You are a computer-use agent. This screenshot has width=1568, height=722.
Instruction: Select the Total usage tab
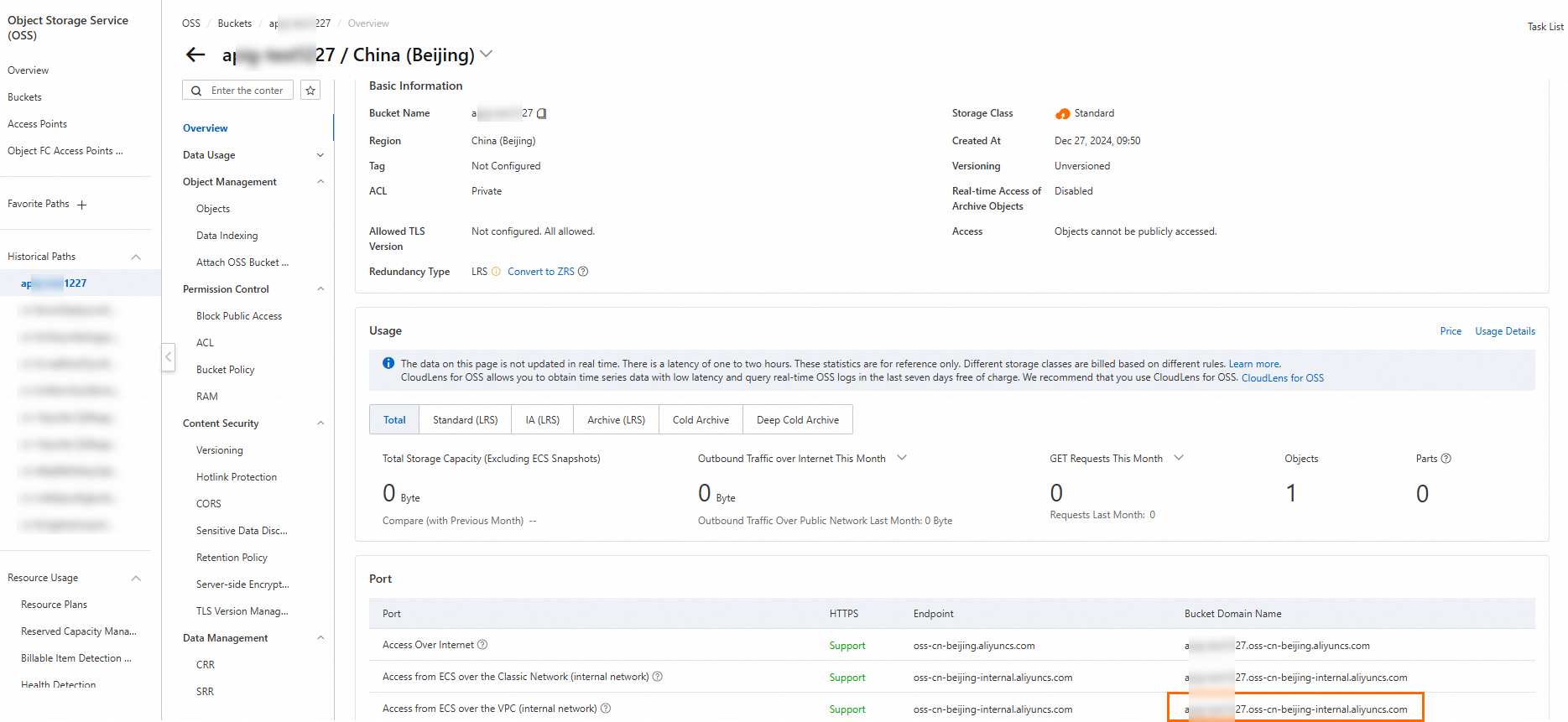pyautogui.click(x=394, y=419)
